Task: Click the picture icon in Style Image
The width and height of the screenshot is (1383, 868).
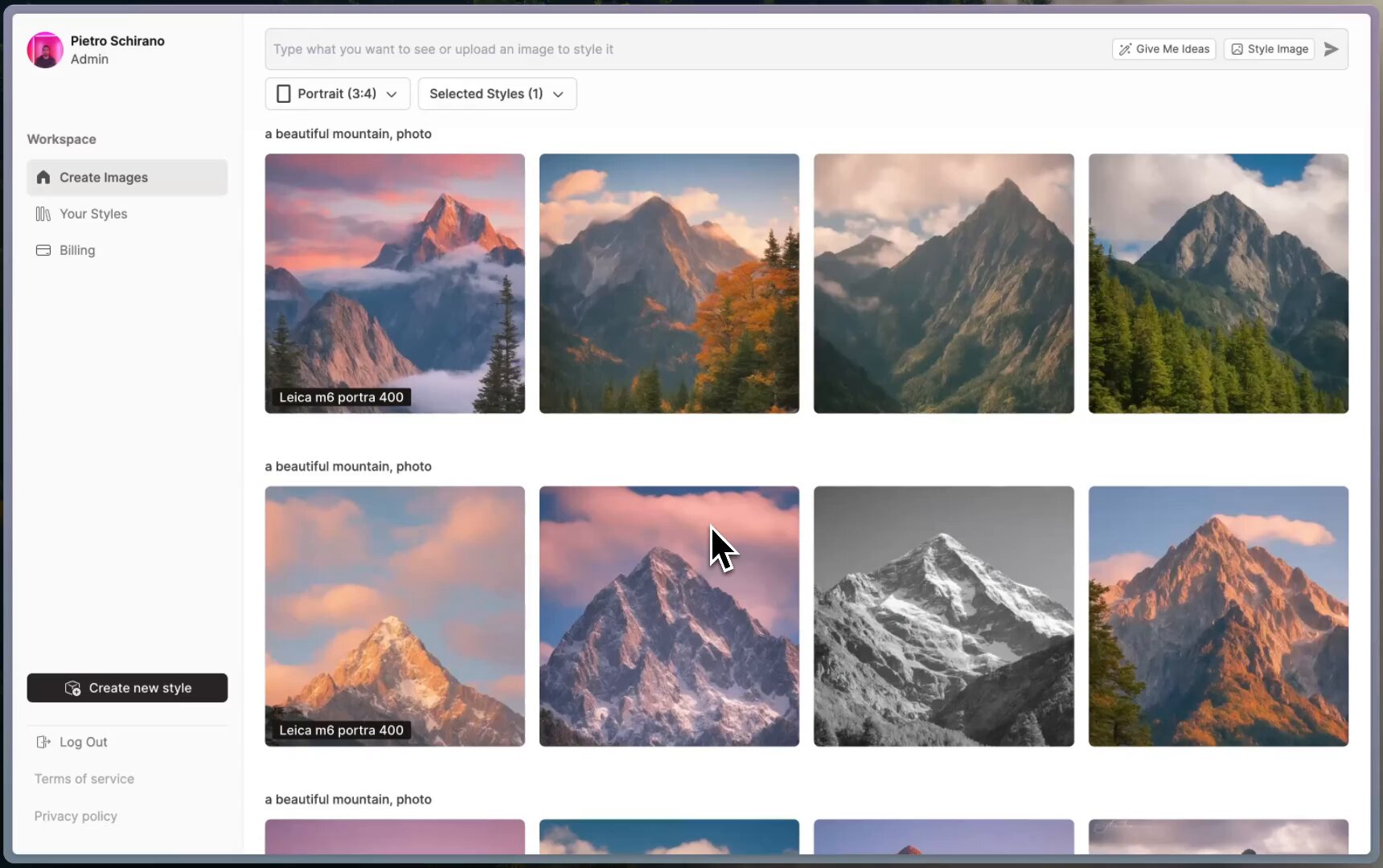Action: coord(1237,49)
